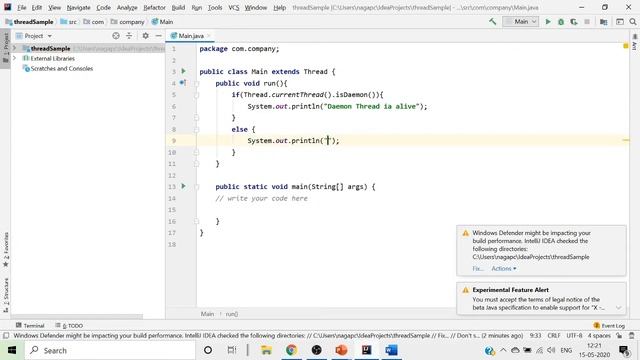Open the VCS menu

[233, 7]
